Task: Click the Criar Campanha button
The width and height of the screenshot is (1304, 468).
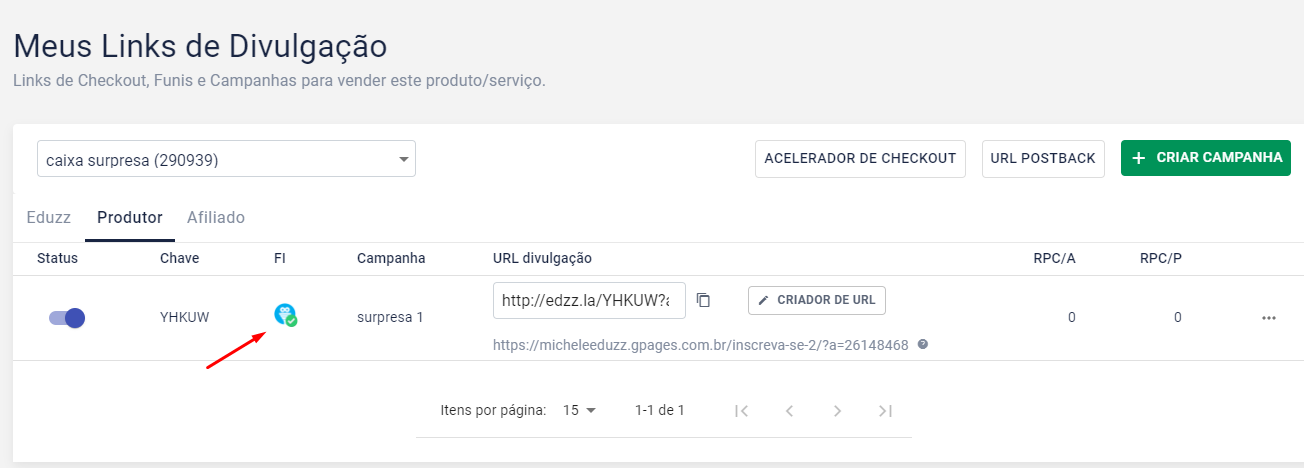Action: pyautogui.click(x=1206, y=158)
